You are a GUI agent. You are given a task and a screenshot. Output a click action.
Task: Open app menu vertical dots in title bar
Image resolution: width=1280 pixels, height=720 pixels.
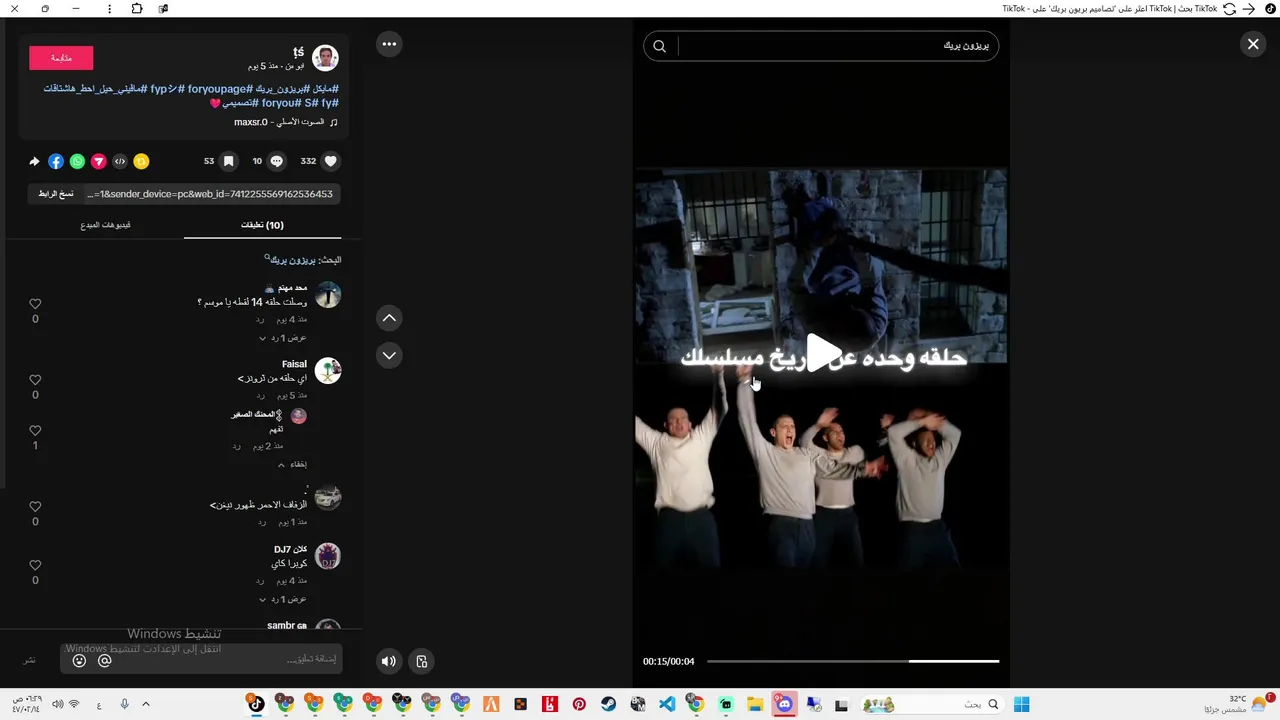[109, 9]
